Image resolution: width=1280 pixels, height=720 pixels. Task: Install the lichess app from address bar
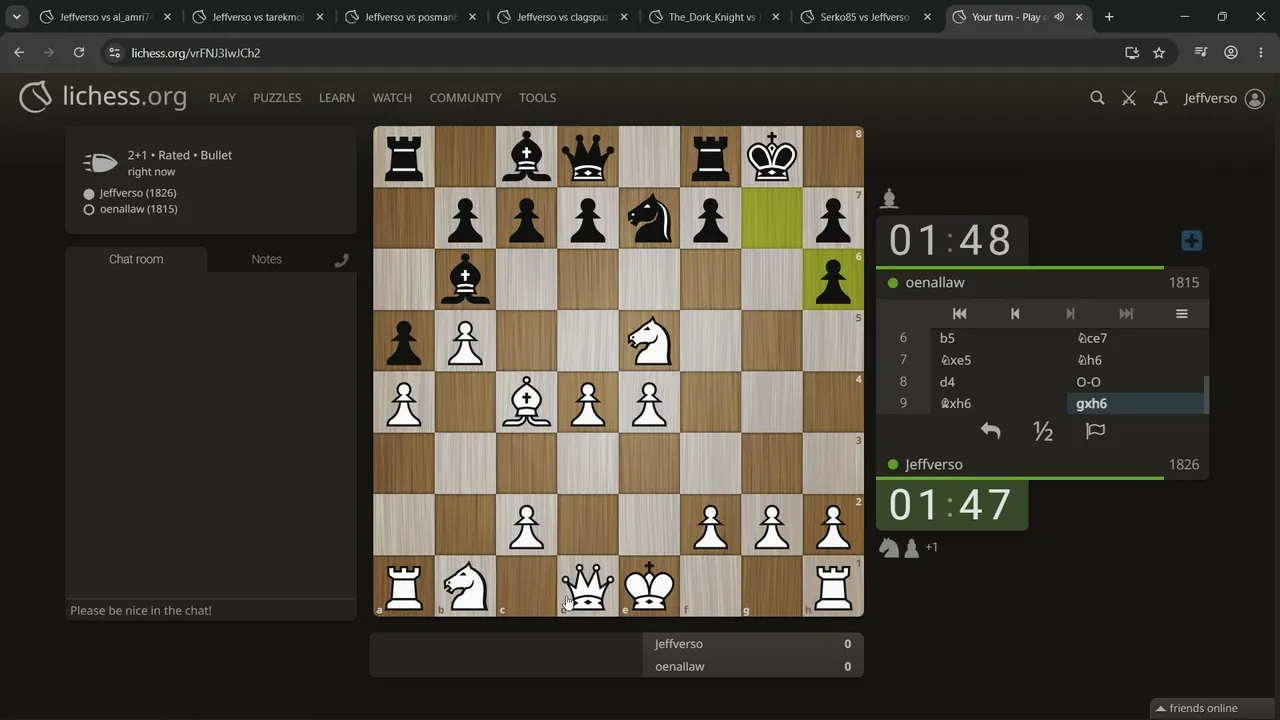1132,53
